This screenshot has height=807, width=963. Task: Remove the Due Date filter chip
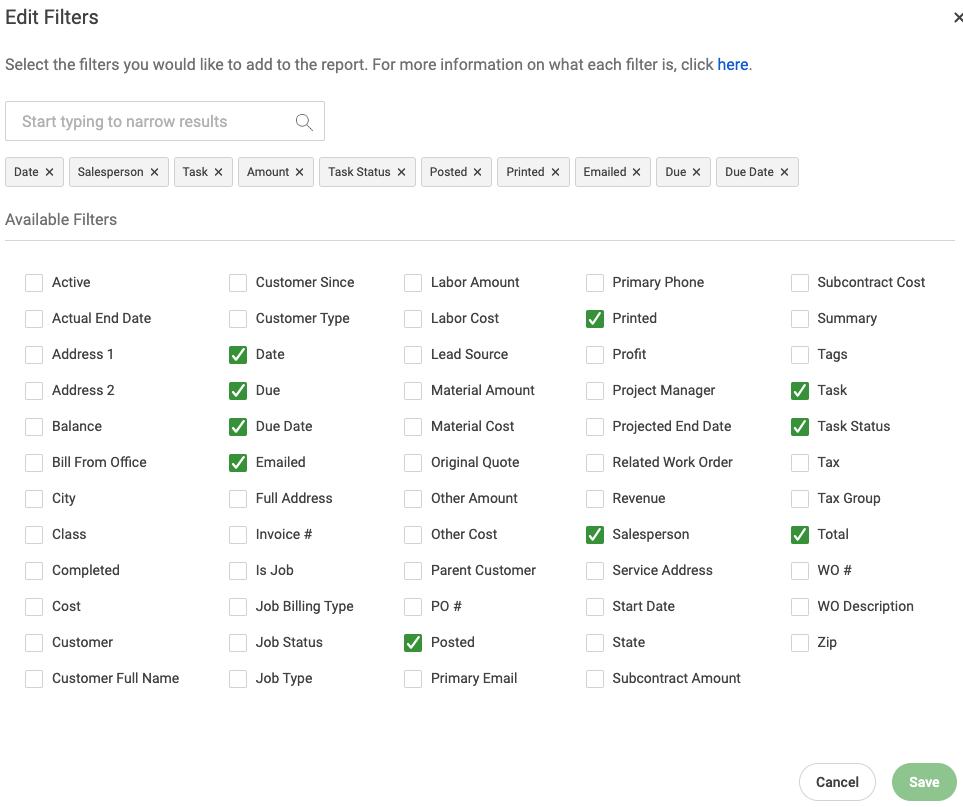784,172
